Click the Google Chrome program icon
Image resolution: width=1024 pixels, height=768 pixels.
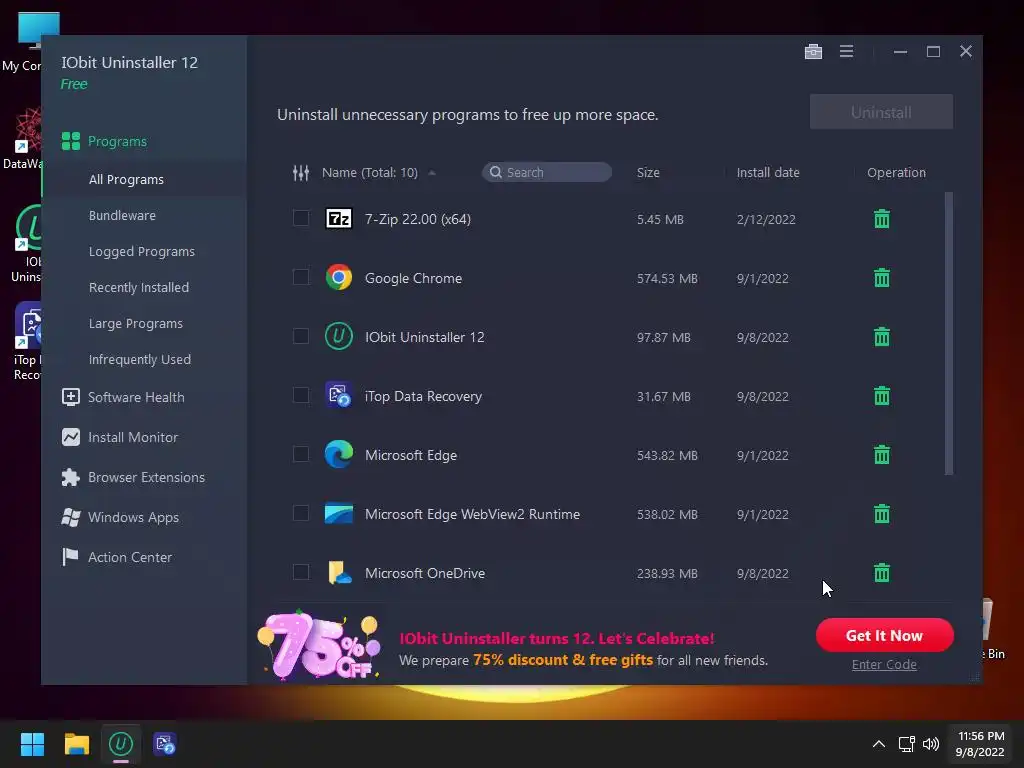339,278
